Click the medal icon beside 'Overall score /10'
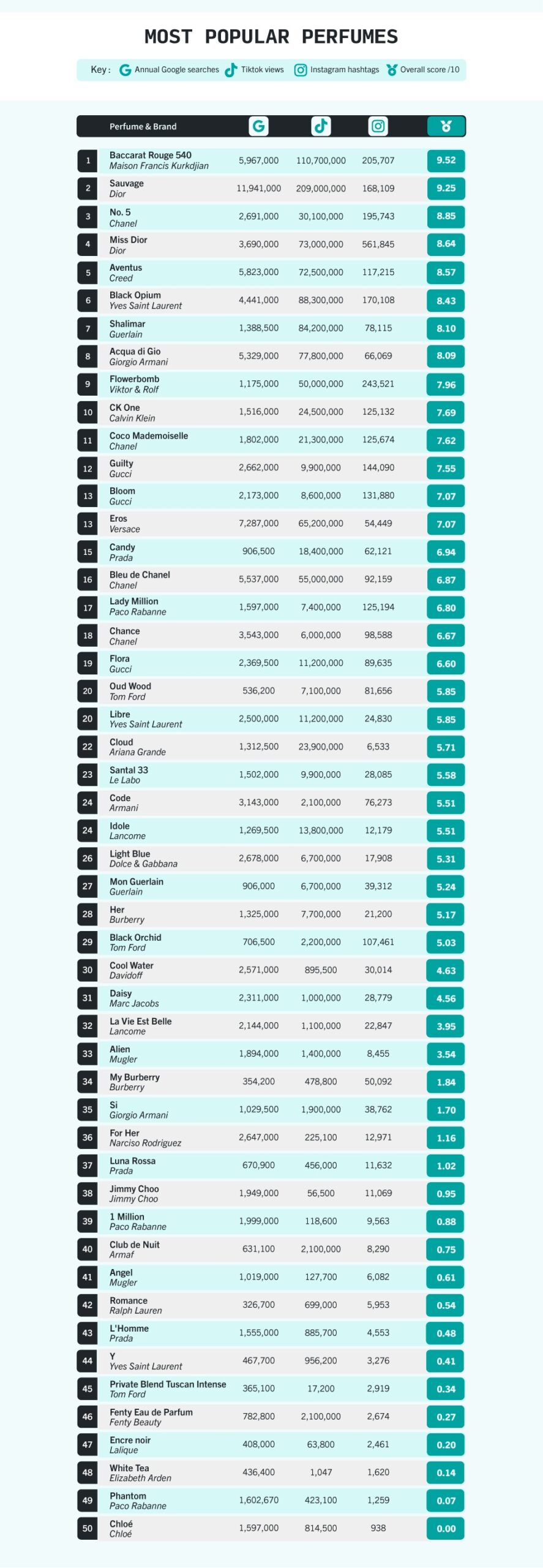The width and height of the screenshot is (543, 1568). tap(392, 70)
